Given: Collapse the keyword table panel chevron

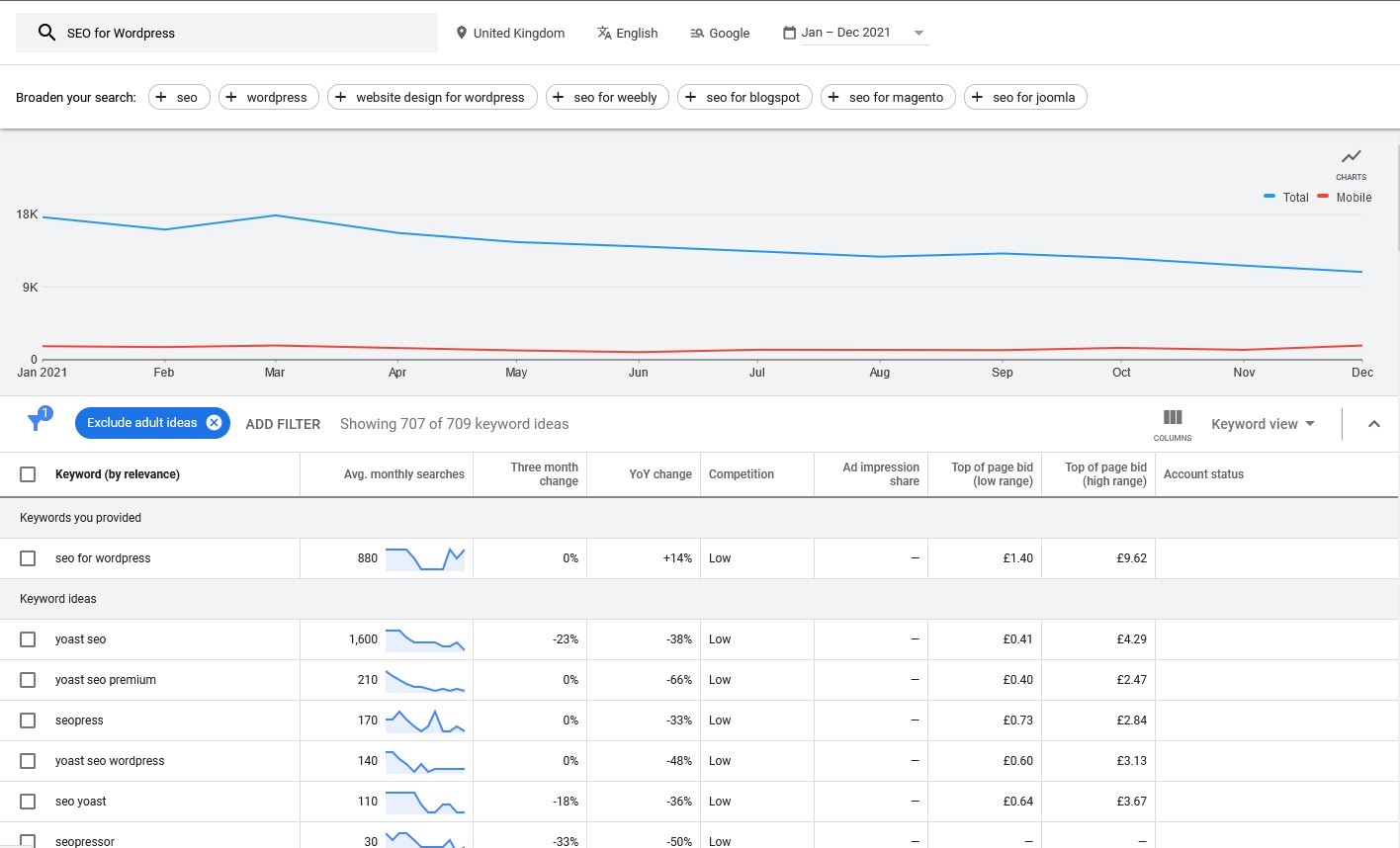Looking at the screenshot, I should [x=1373, y=424].
